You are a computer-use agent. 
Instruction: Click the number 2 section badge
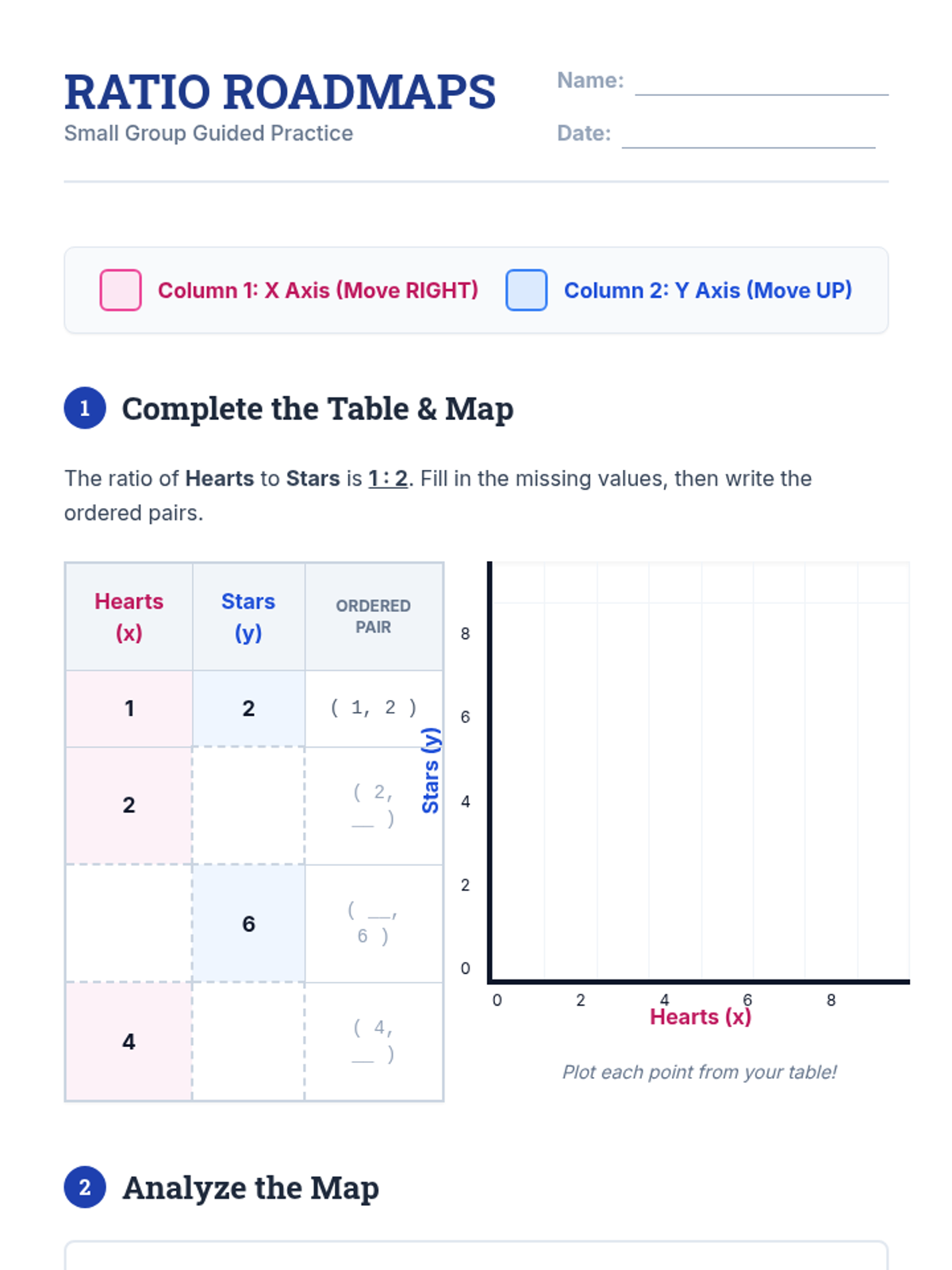point(85,1187)
